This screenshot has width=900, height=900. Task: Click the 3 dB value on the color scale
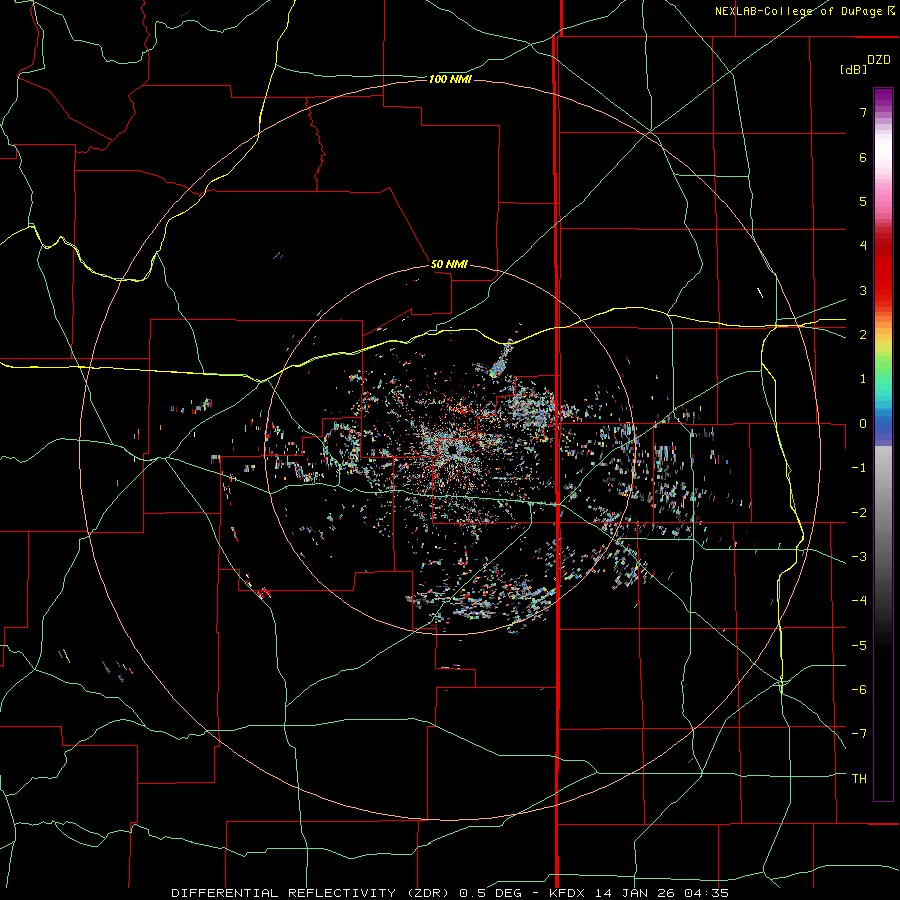tap(863, 290)
